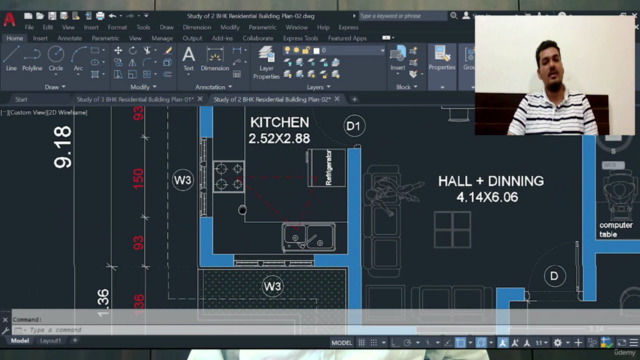Expand the Annotation panel

click(213, 87)
